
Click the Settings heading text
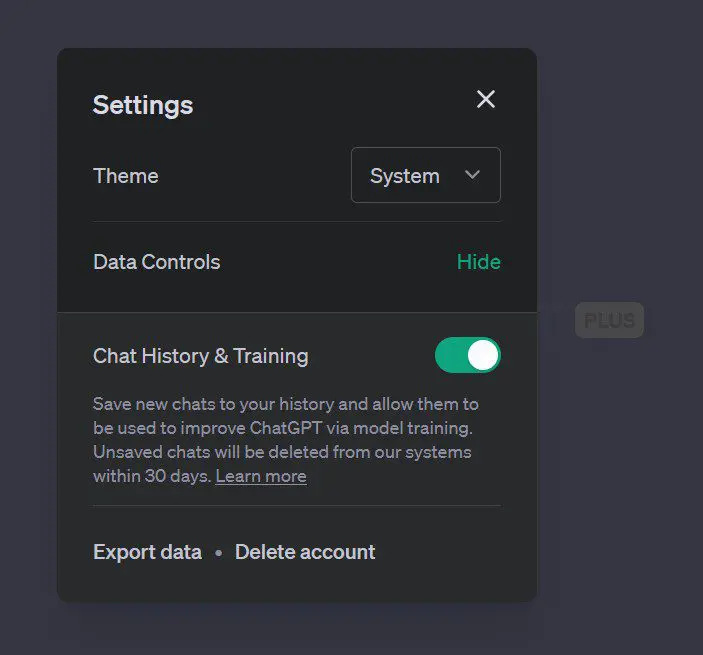coord(143,105)
